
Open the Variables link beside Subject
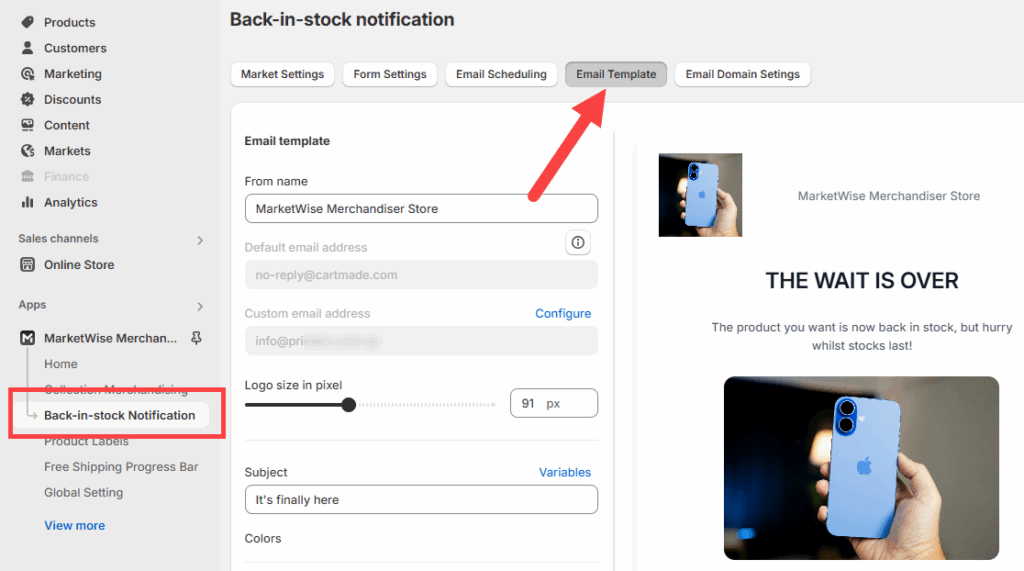pyautogui.click(x=565, y=472)
